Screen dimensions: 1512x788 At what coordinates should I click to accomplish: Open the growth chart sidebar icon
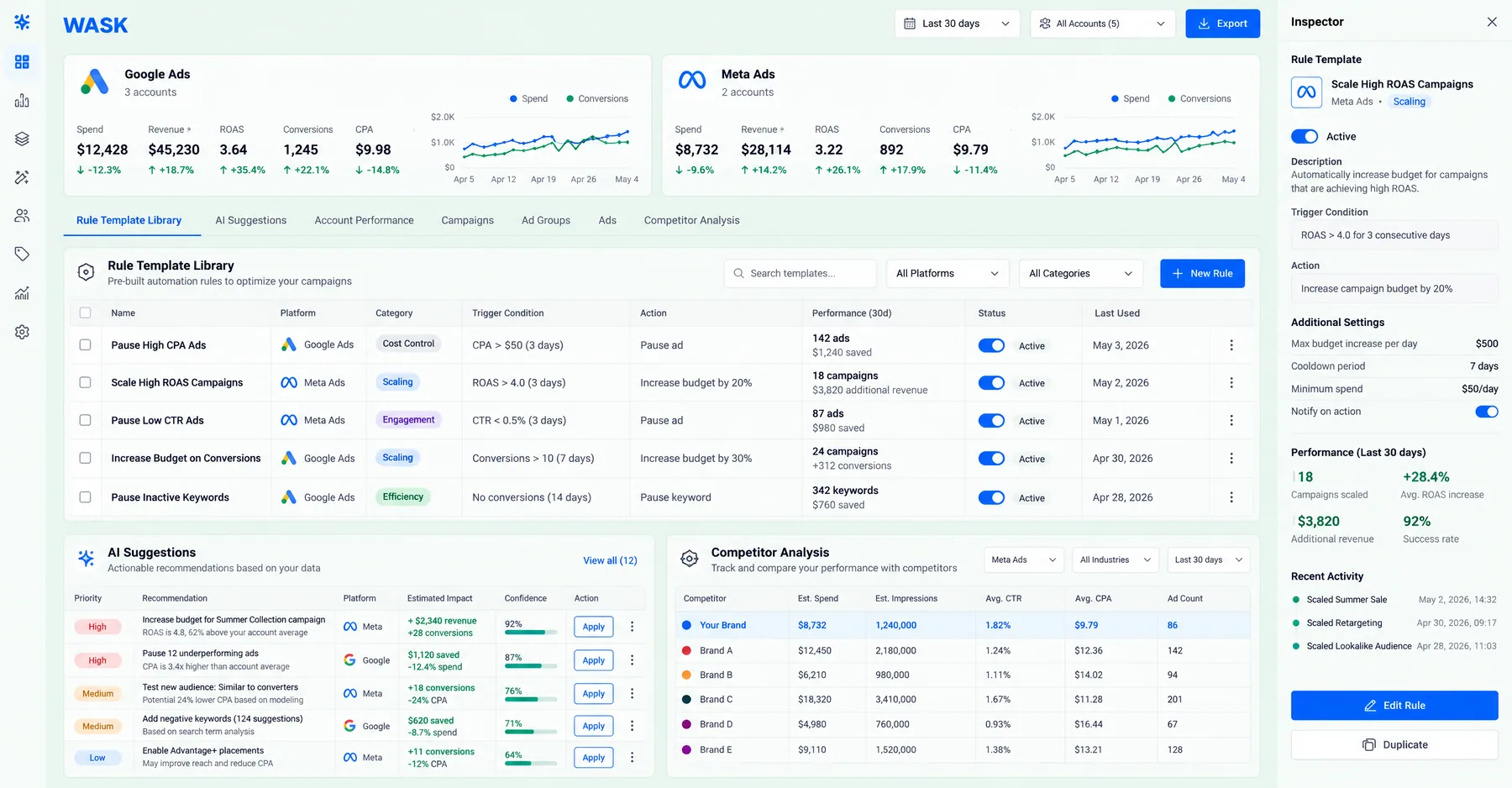pos(22,293)
